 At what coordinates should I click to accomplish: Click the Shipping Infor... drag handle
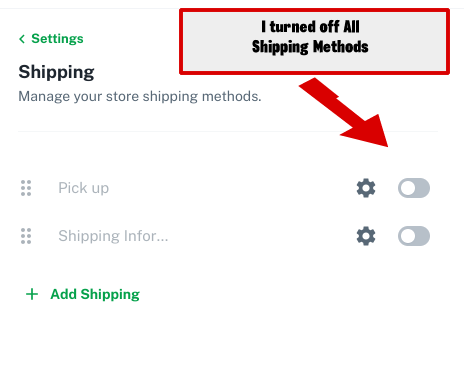pos(26,236)
